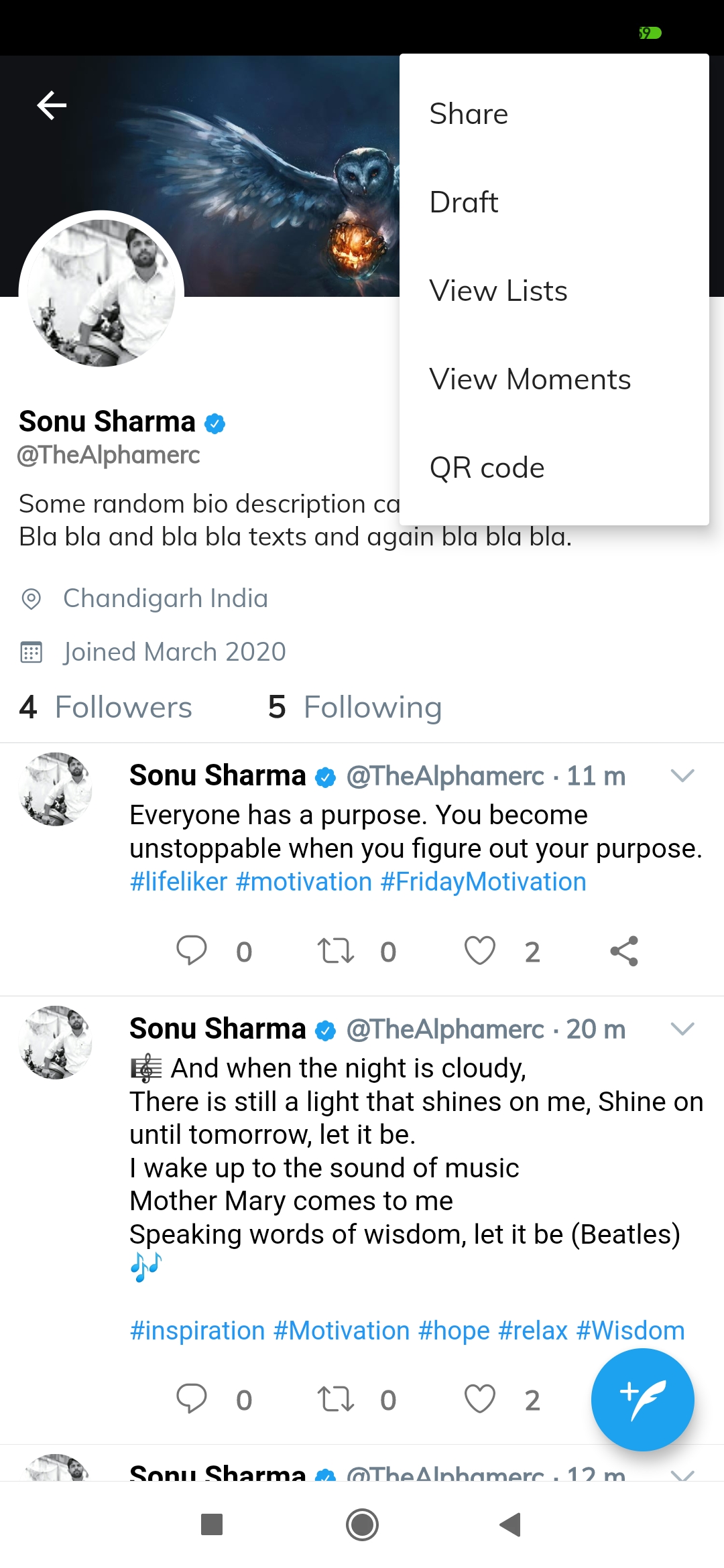Expand options chevron on the 11 m tweet
The height and width of the screenshot is (1568, 724).
pyautogui.click(x=682, y=776)
